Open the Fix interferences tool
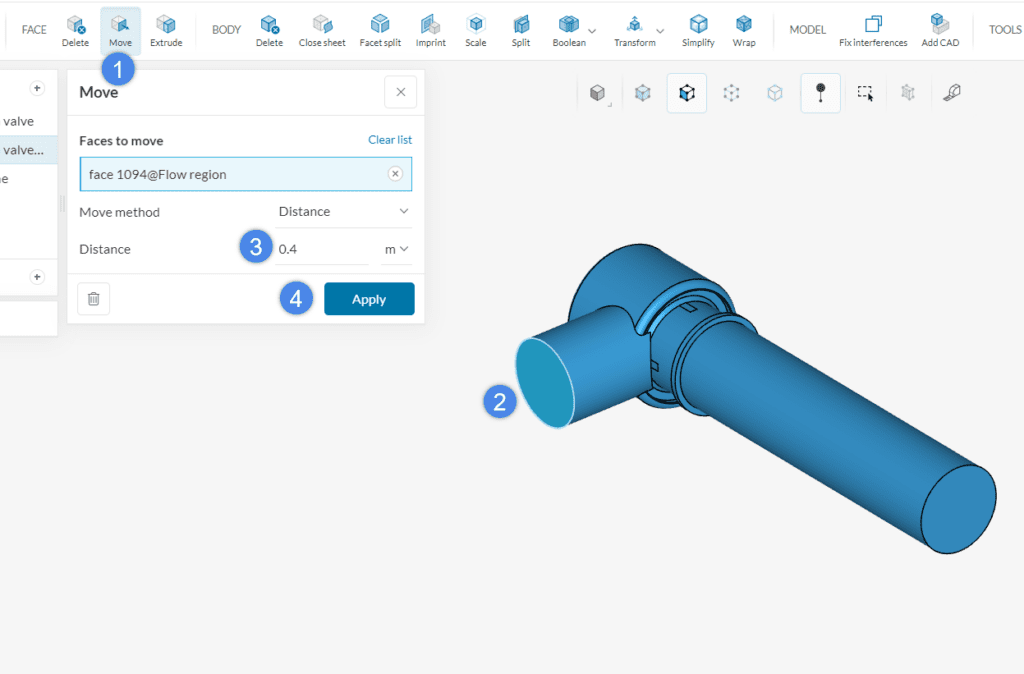 click(872, 29)
